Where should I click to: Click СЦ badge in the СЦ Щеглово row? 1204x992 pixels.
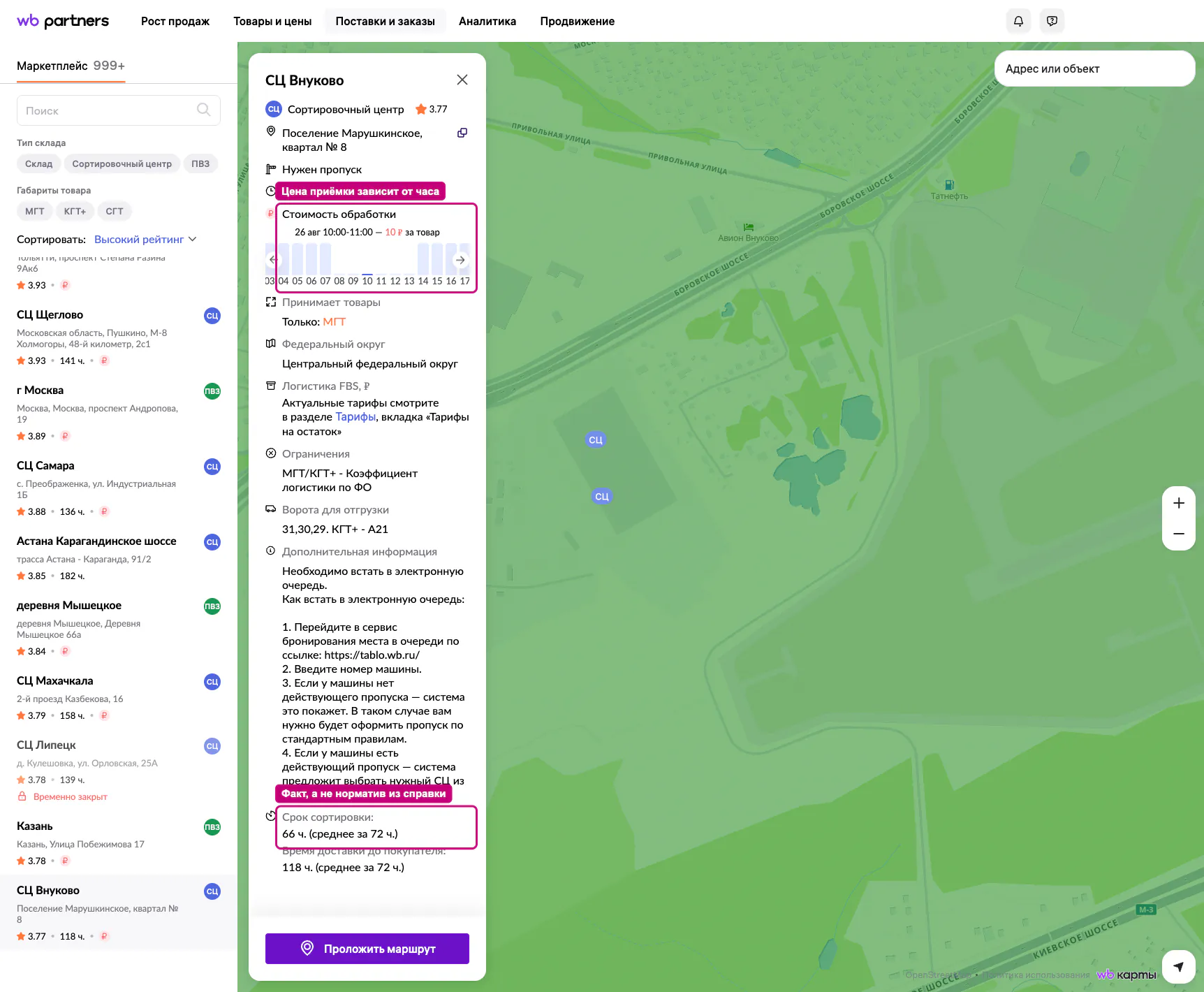(212, 316)
